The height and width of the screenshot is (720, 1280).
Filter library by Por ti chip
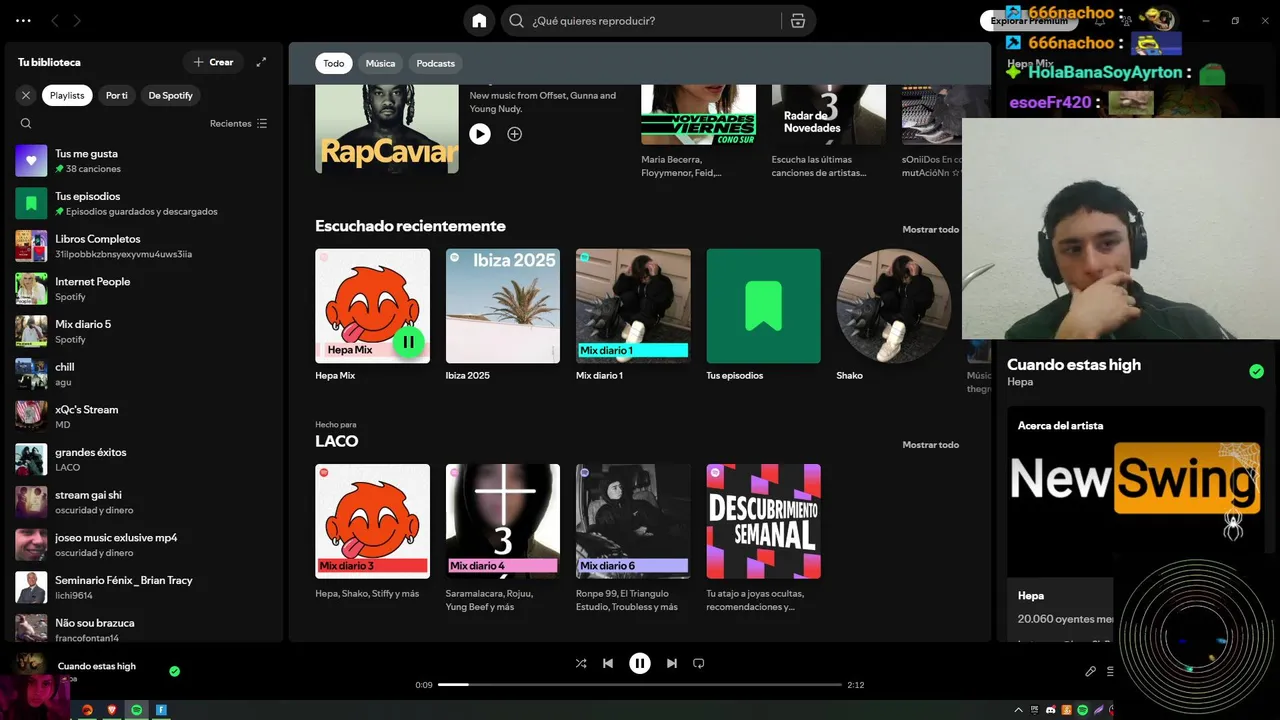point(116,95)
